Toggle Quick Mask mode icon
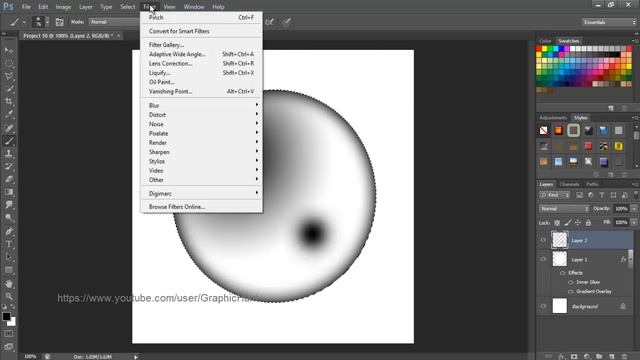The height and width of the screenshot is (360, 640). point(9,334)
